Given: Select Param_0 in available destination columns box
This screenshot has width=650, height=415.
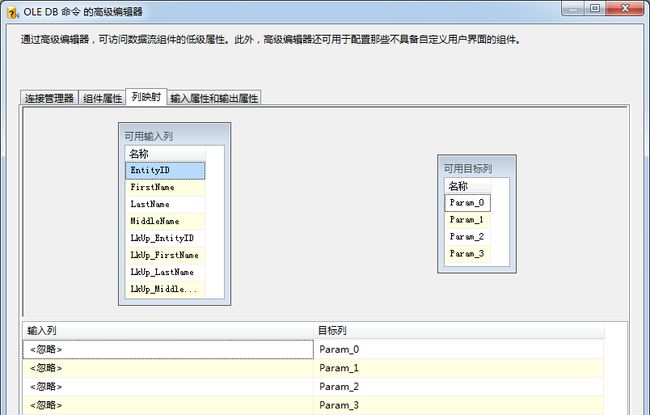Looking at the screenshot, I should [468, 203].
